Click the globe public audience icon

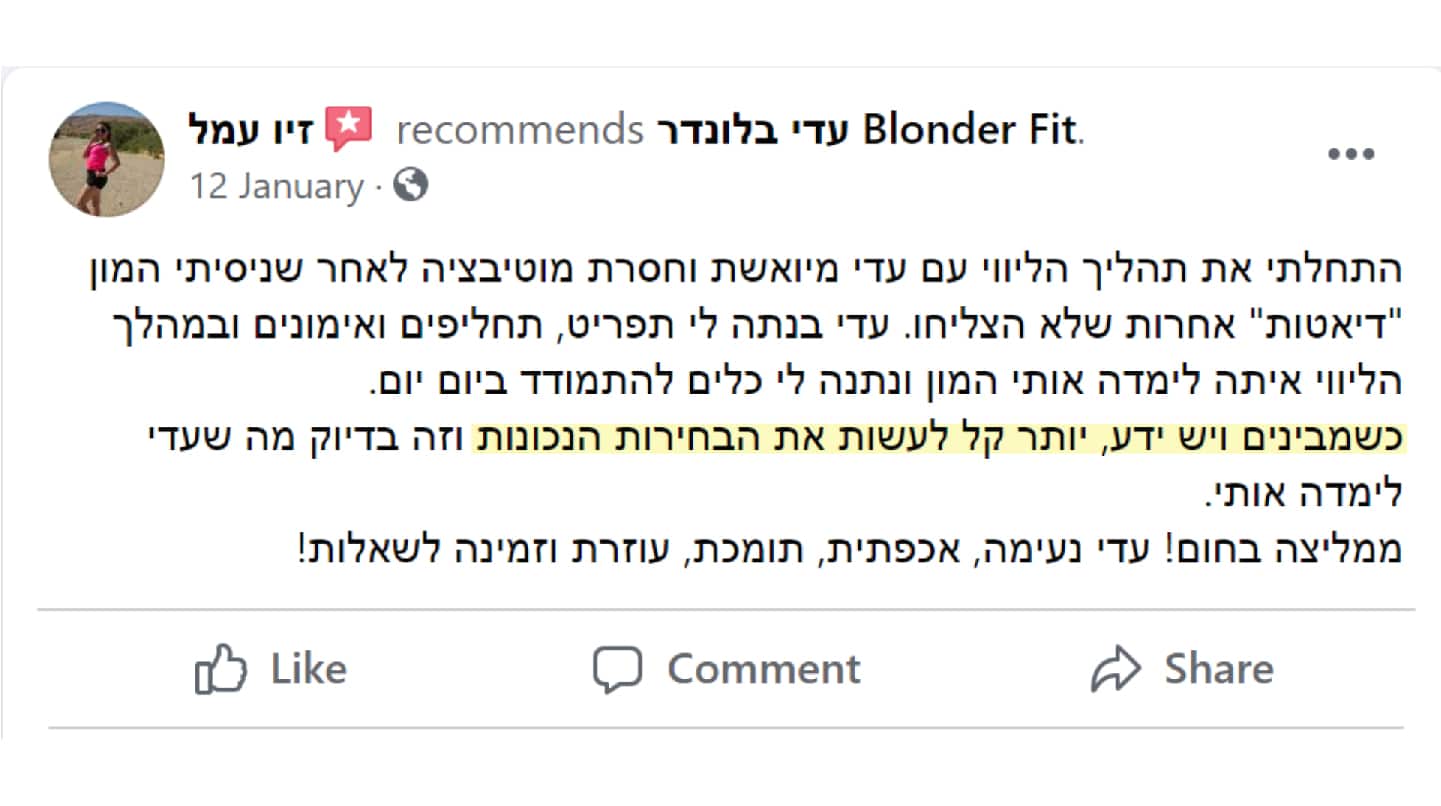tap(410, 185)
